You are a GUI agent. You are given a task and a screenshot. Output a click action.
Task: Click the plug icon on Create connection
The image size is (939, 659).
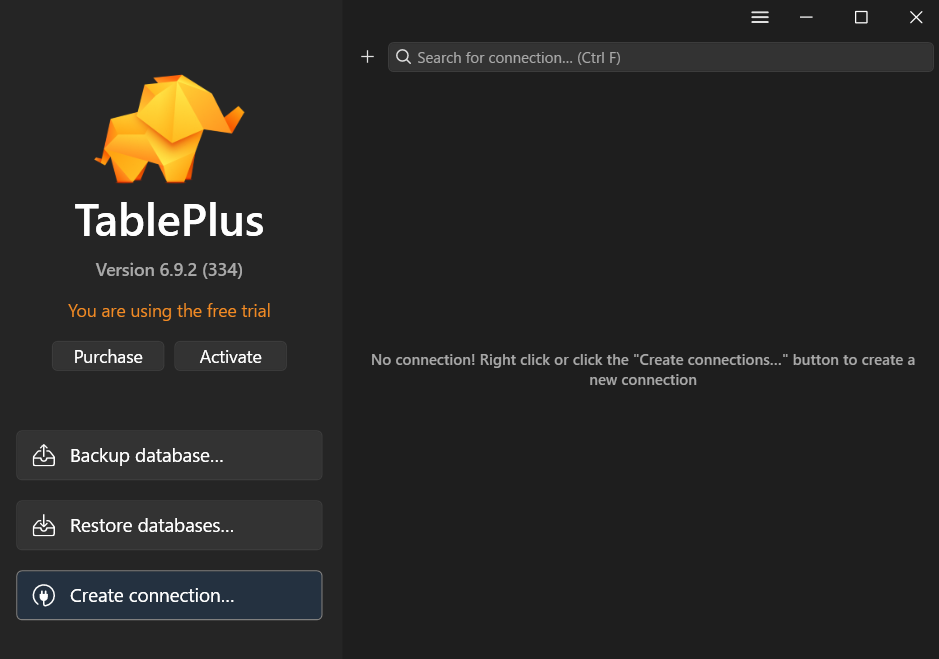coord(43,596)
